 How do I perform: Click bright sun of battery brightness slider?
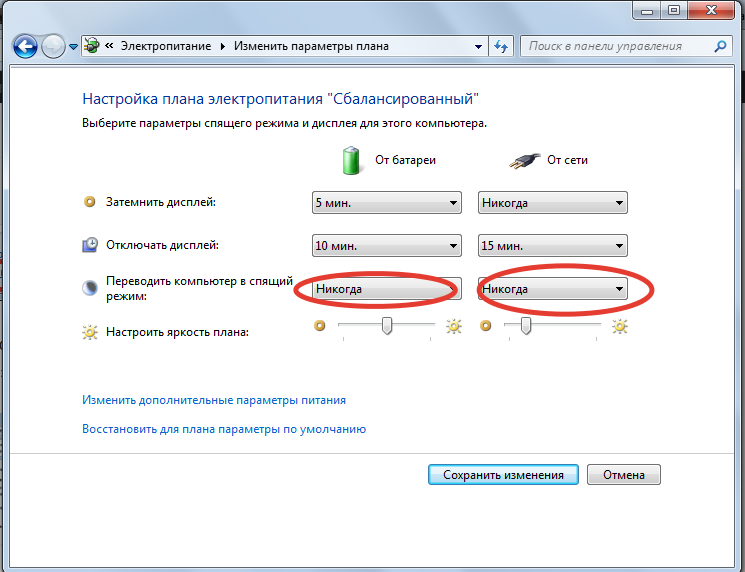(x=454, y=326)
